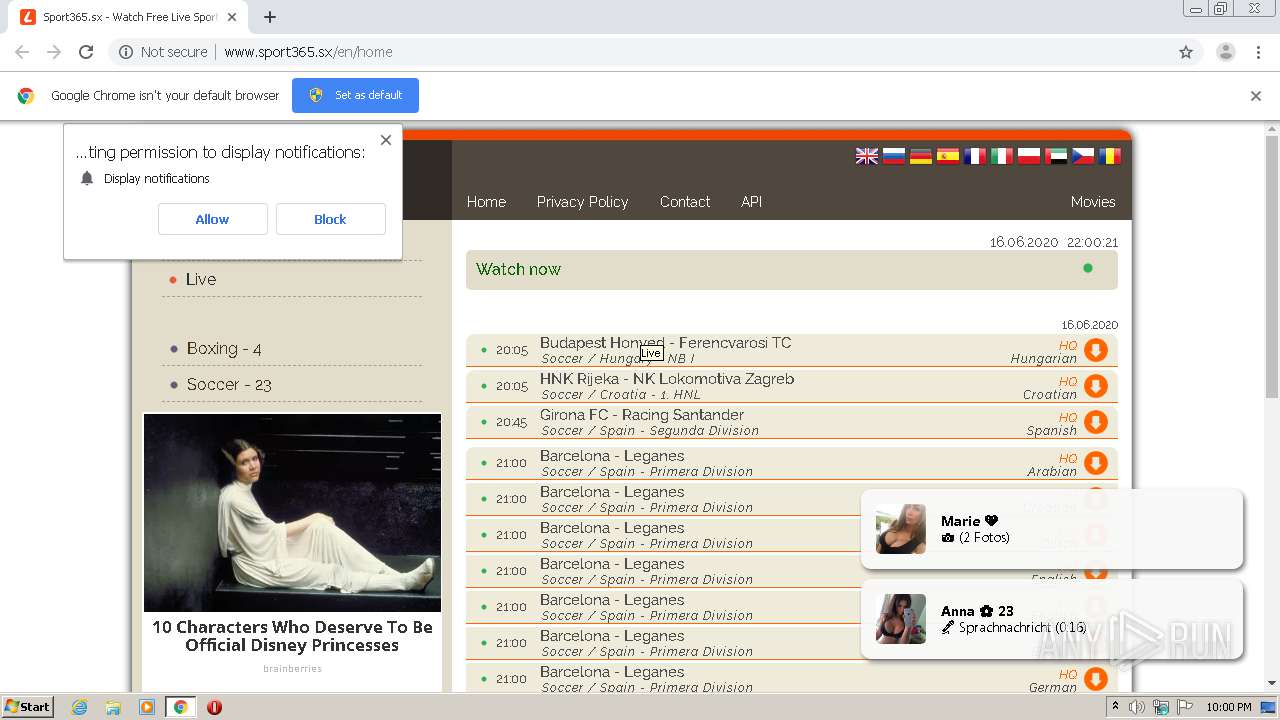The height and width of the screenshot is (720, 1280).
Task: Open the Chrome profile avatar
Action: (1226, 52)
